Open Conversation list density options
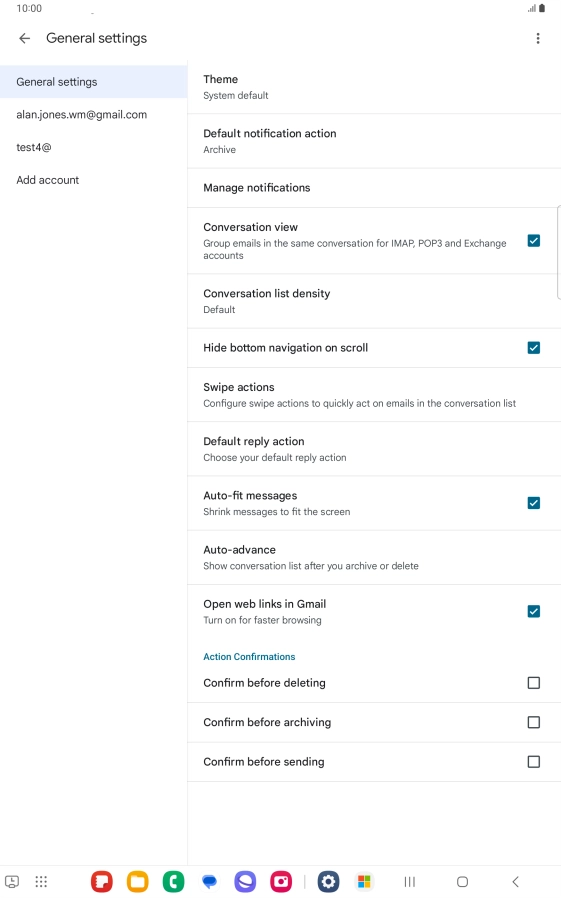Image resolution: width=561 pixels, height=898 pixels. (374, 301)
